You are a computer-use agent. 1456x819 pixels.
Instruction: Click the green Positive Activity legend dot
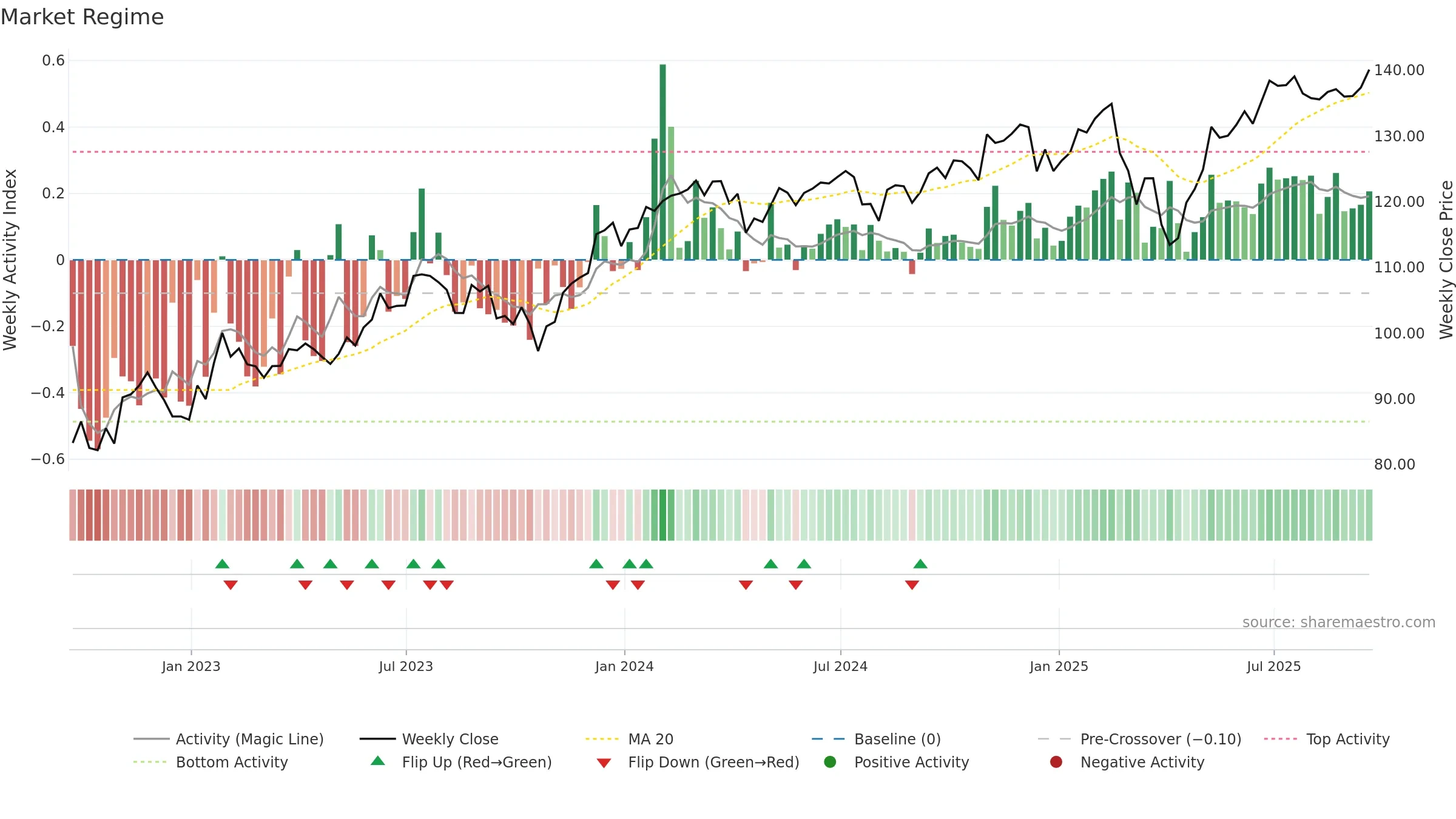click(x=830, y=761)
